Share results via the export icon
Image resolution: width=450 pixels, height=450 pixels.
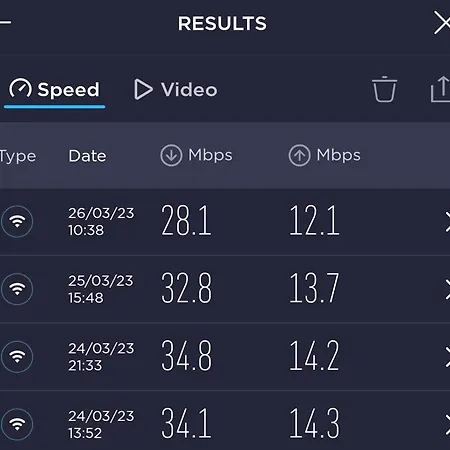coord(441,89)
